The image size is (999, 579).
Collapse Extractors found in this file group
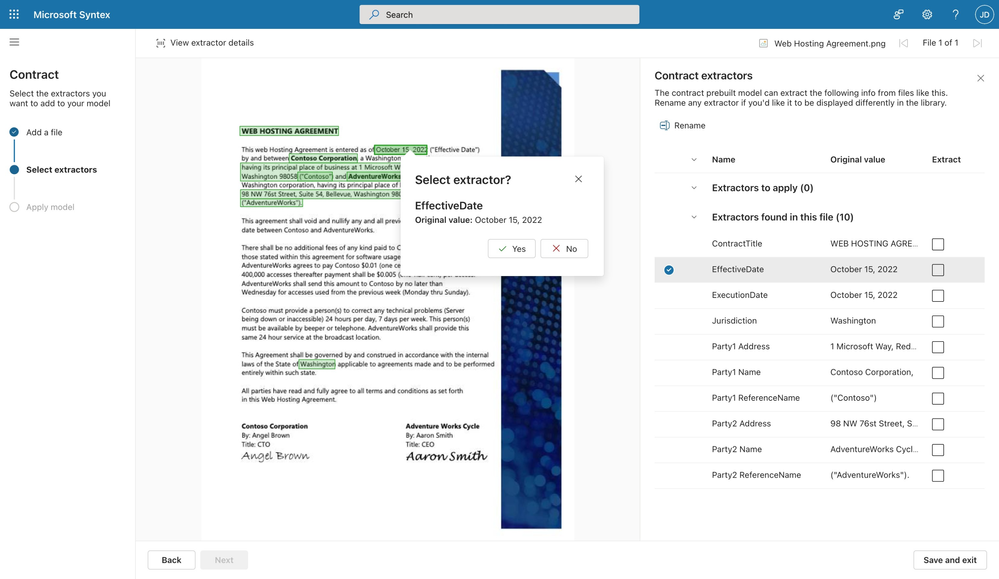coord(694,217)
